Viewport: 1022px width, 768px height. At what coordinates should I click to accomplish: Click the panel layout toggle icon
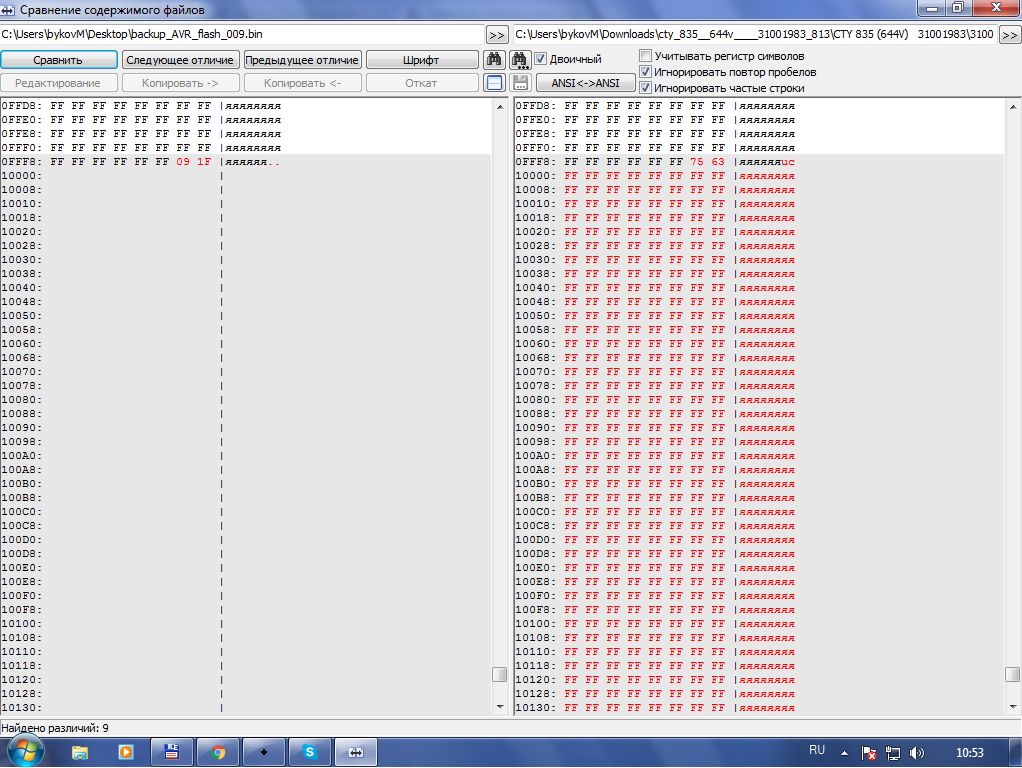[x=494, y=83]
